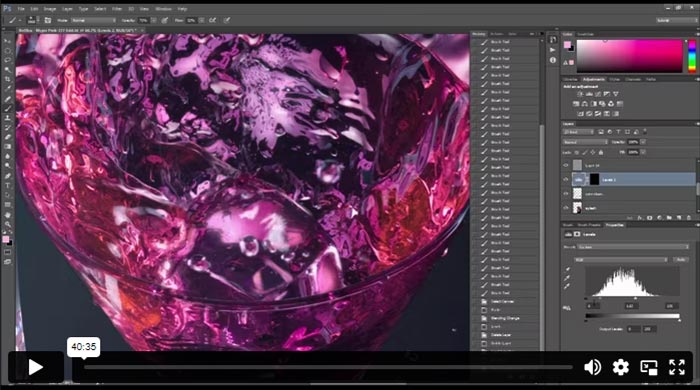
Task: Play the video
Action: coord(35,367)
